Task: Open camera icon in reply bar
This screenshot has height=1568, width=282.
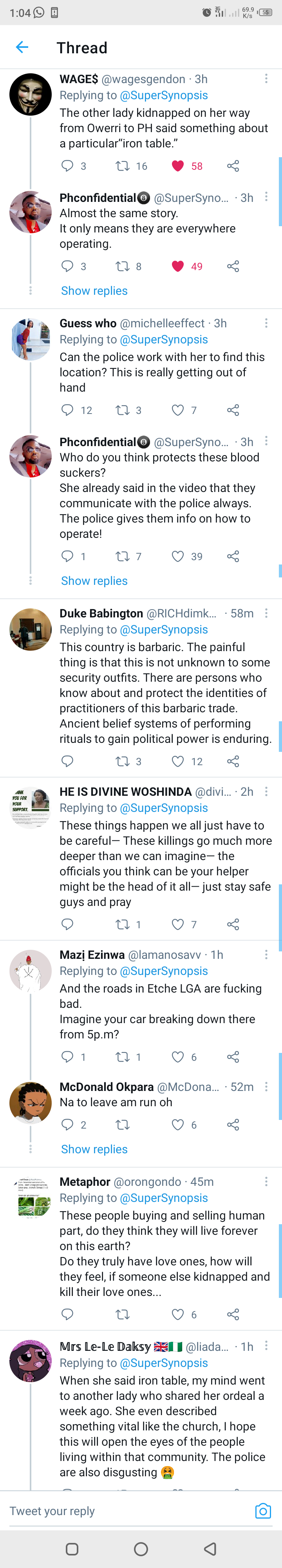Action: pyautogui.click(x=263, y=1511)
